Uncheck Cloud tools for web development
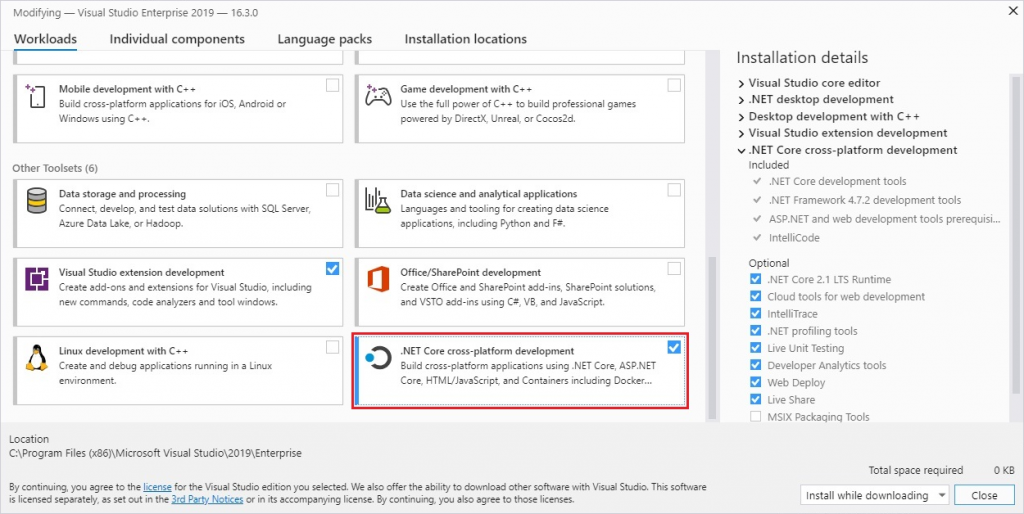Image resolution: width=1024 pixels, height=514 pixels. point(756,297)
